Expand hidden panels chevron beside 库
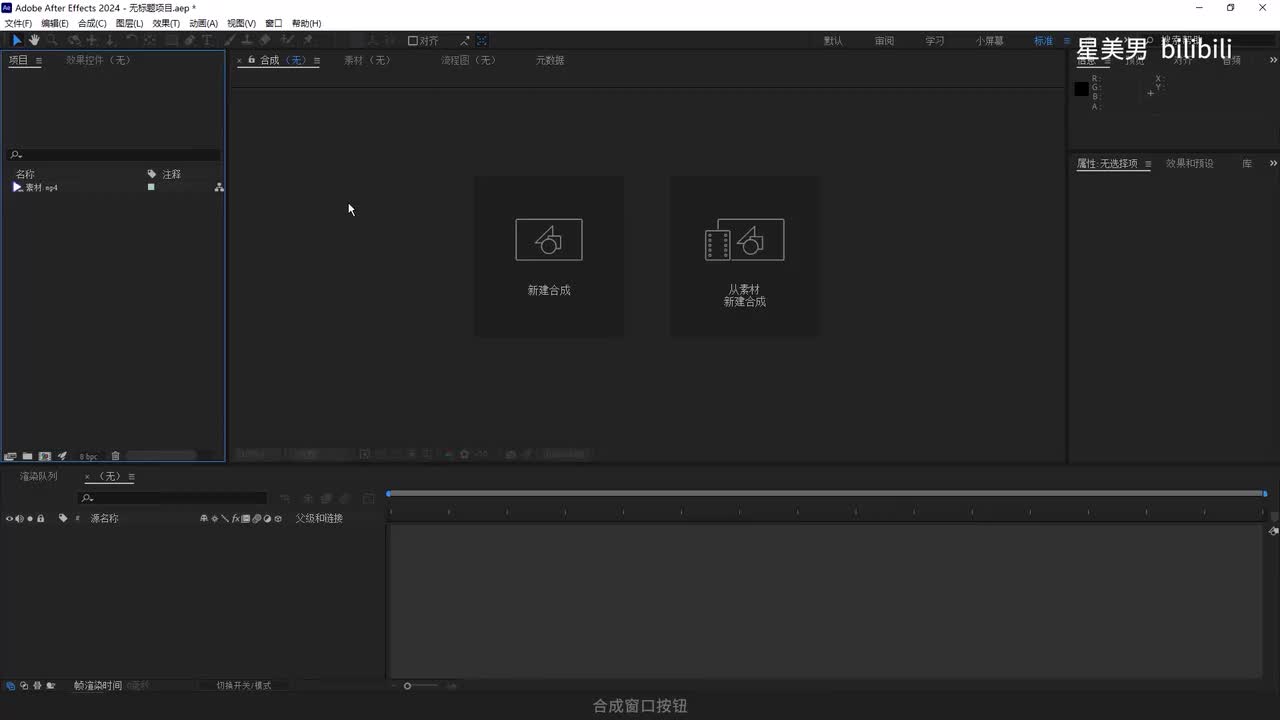1280x720 pixels. pos(1273,163)
